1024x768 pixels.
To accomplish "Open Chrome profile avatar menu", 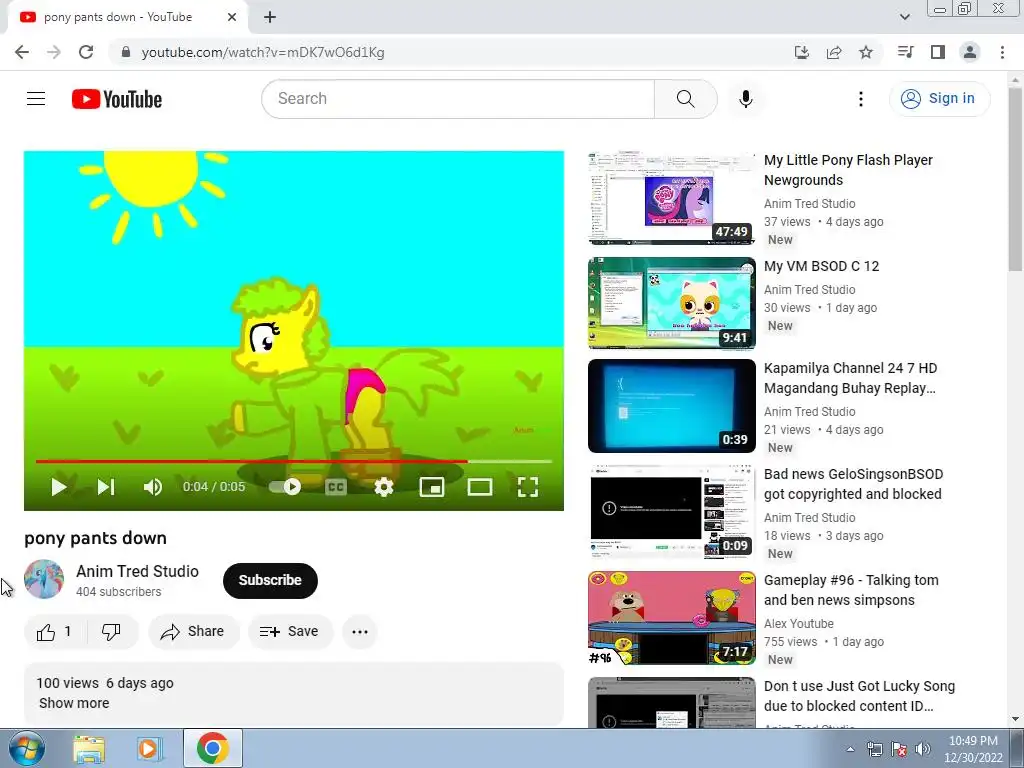I will point(970,52).
